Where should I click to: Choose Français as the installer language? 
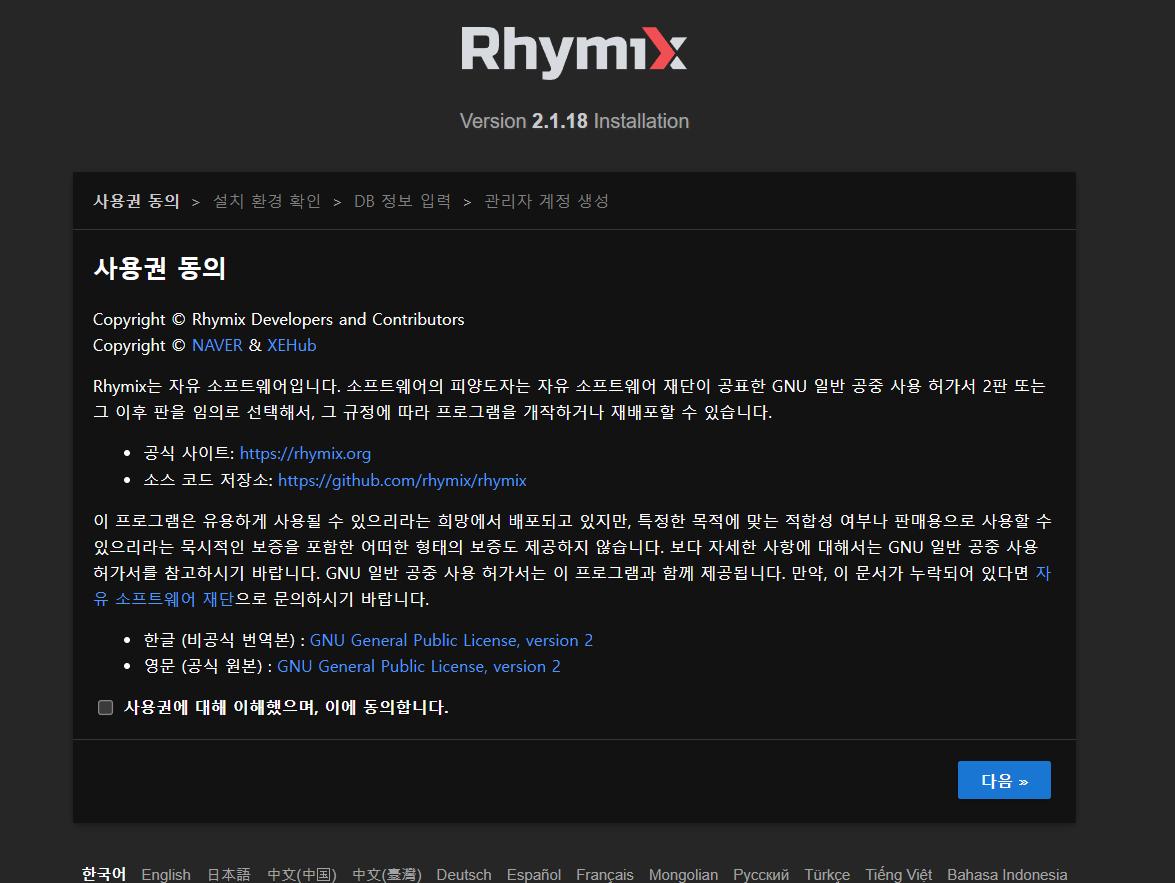tap(605, 874)
